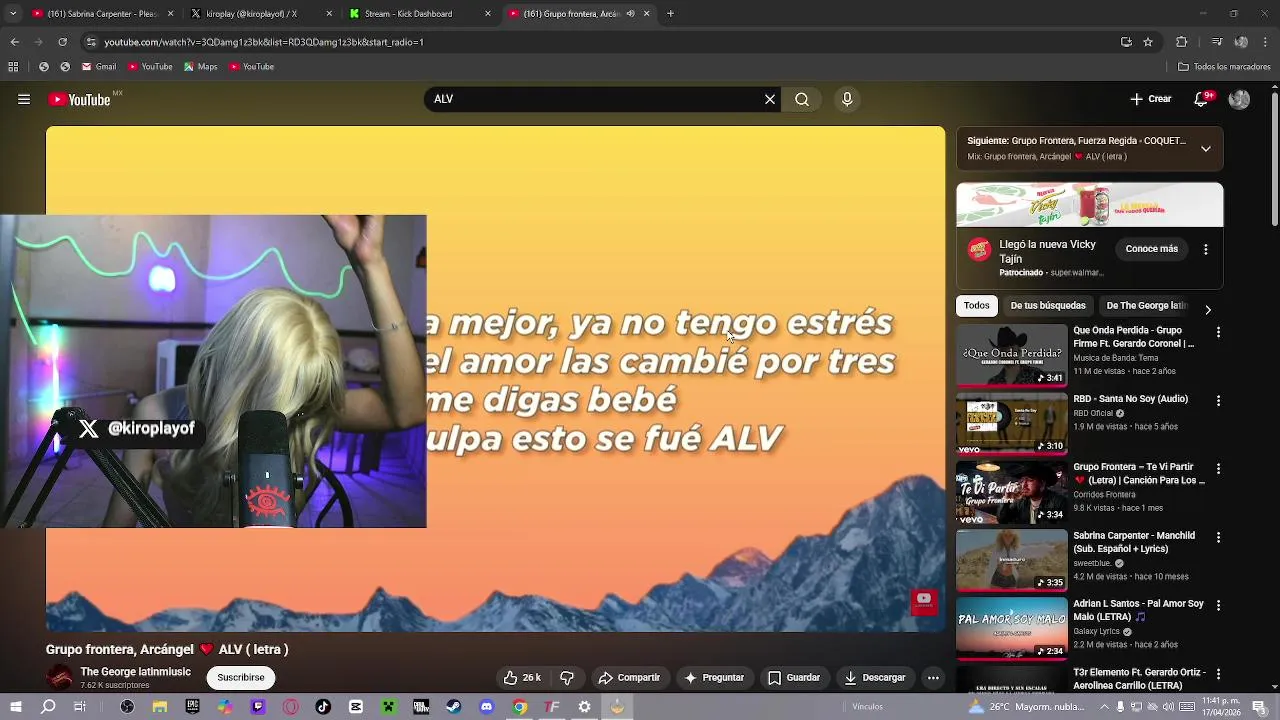Download the video with Descargar
Image resolution: width=1280 pixels, height=720 pixels.
coord(875,678)
